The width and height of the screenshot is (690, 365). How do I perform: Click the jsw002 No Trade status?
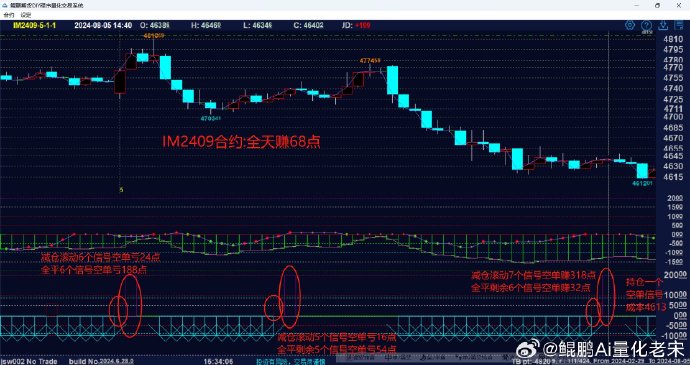point(29,361)
